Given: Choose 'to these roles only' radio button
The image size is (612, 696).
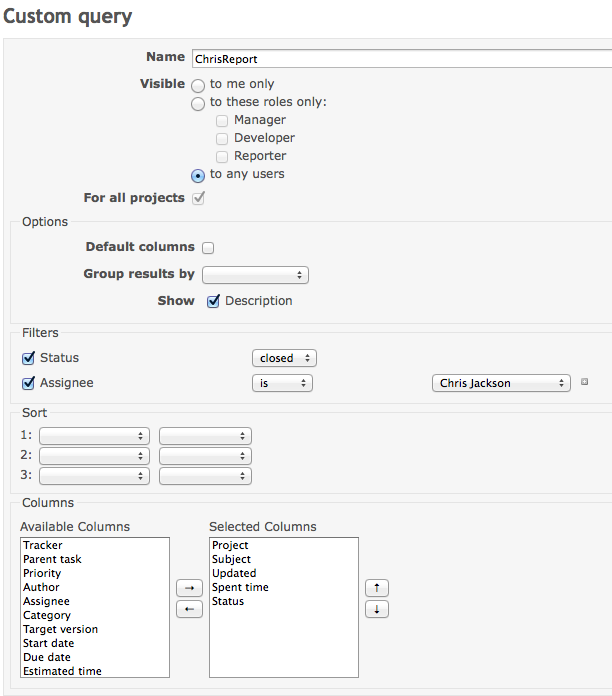Looking at the screenshot, I should tap(198, 103).
